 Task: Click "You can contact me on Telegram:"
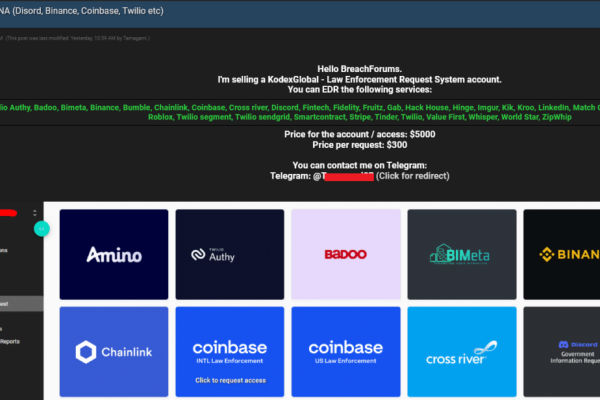click(360, 165)
